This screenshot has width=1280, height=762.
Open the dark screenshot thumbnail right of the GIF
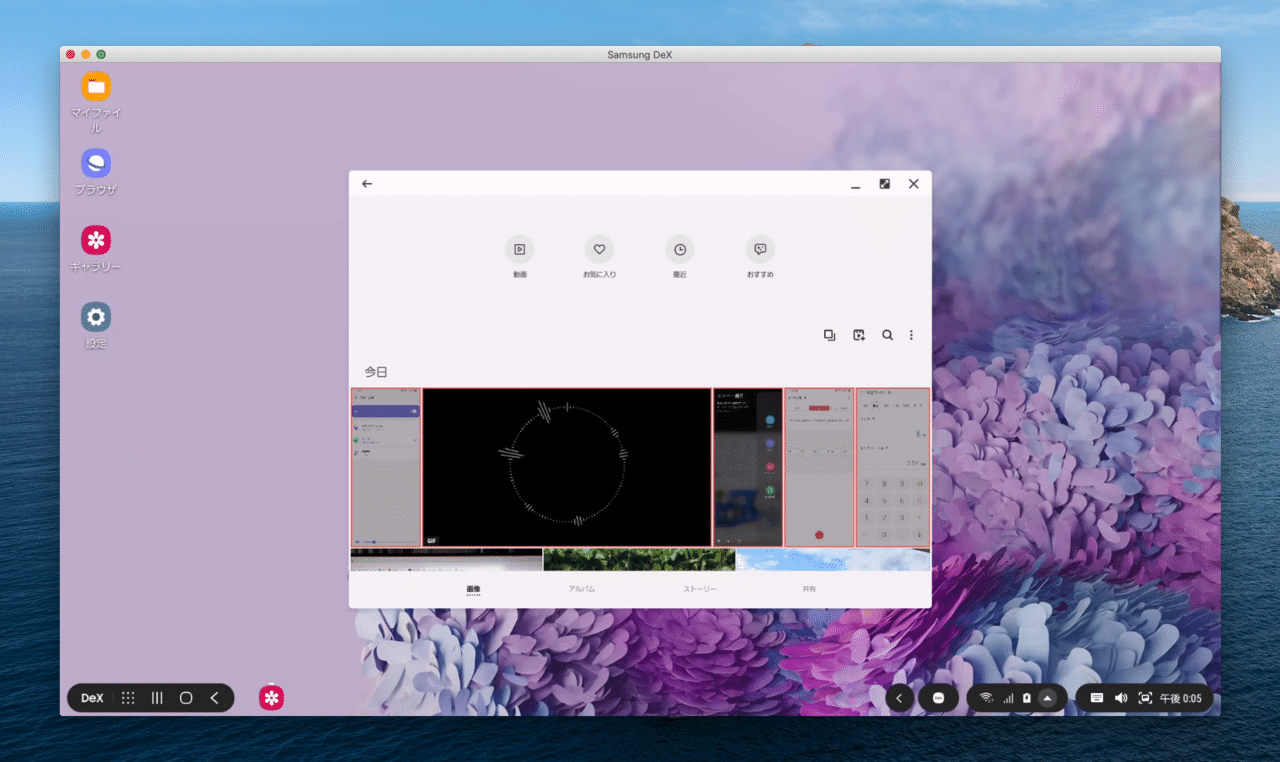[748, 468]
